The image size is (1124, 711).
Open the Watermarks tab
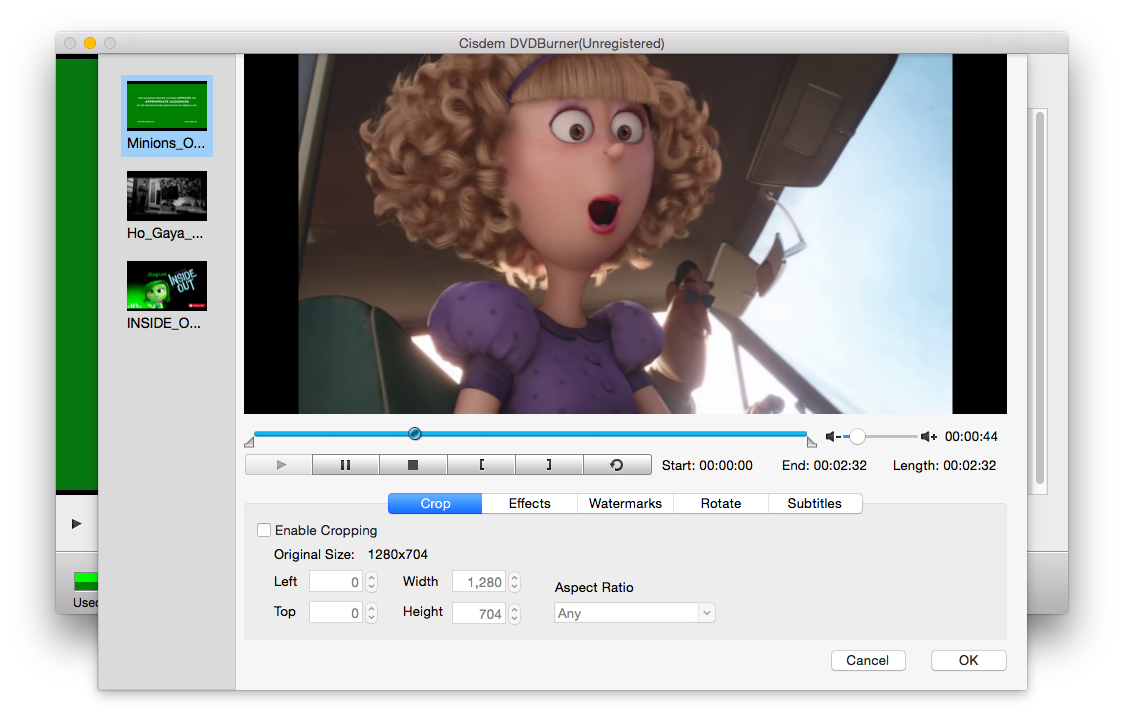point(625,504)
